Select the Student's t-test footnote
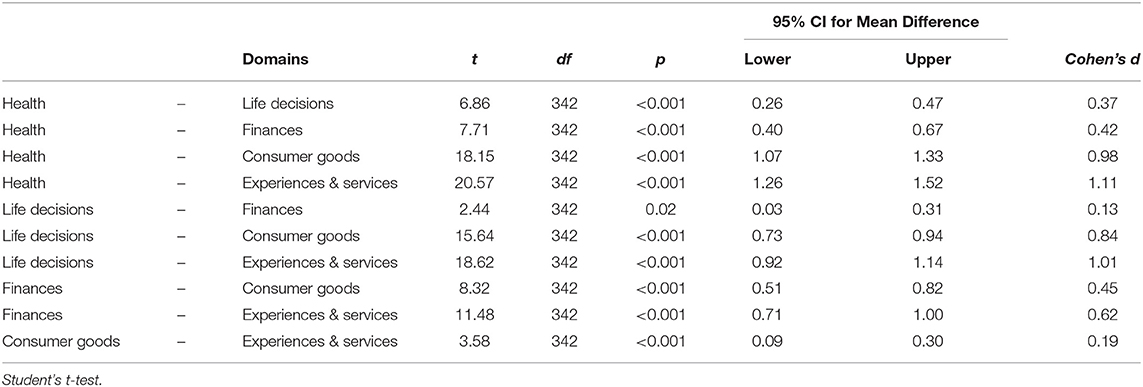Image resolution: width=1143 pixels, height=387 pixels. 43,378
